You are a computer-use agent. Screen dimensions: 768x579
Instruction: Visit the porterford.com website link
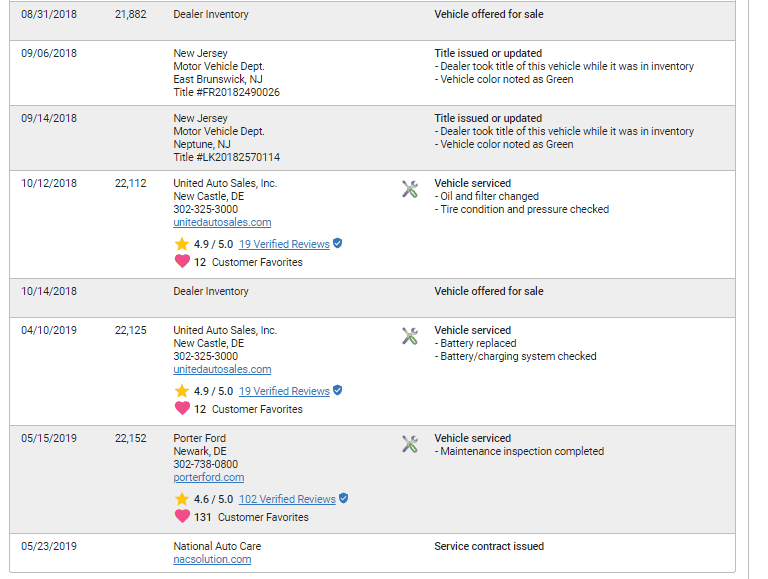209,478
